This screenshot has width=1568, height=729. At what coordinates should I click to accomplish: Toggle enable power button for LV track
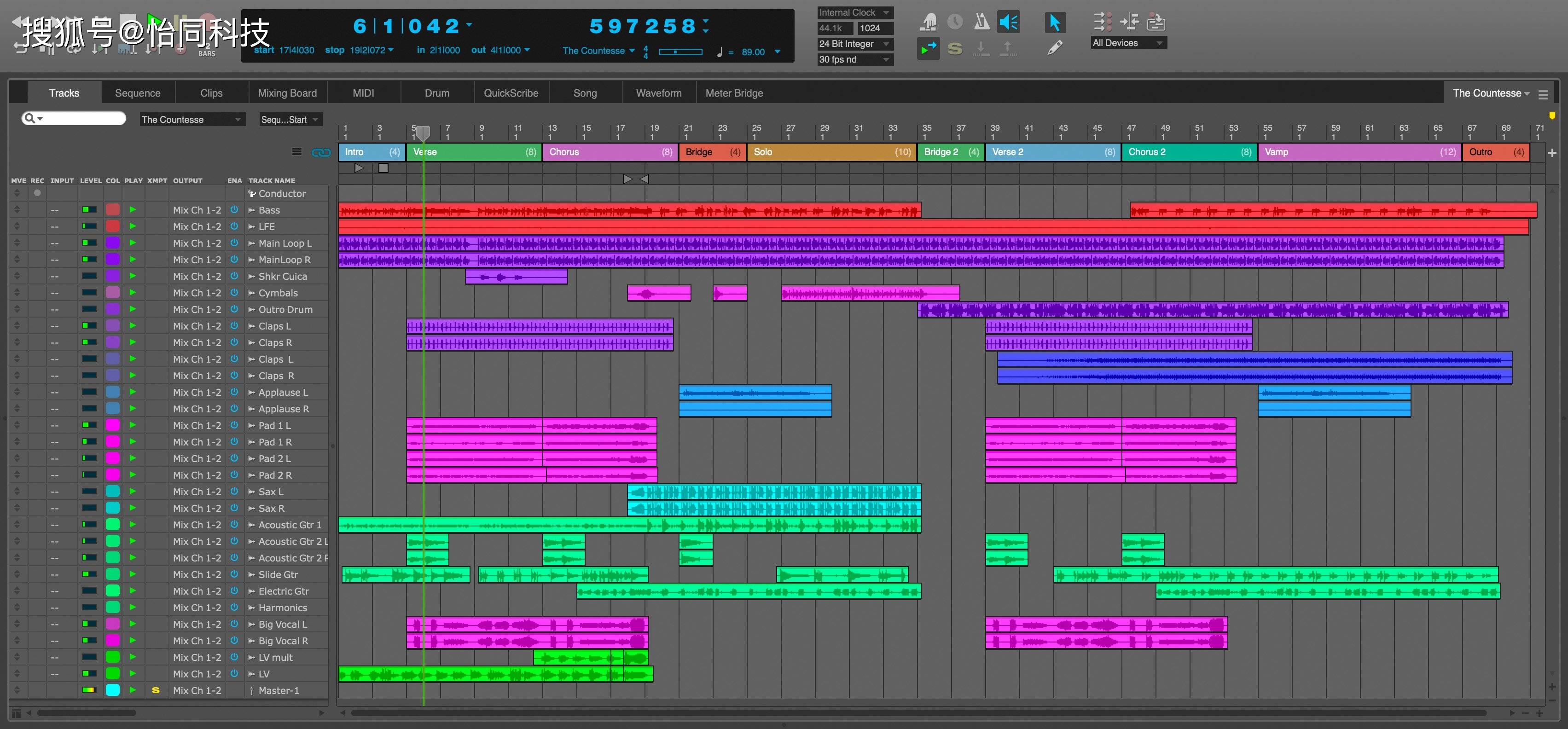pyautogui.click(x=234, y=673)
